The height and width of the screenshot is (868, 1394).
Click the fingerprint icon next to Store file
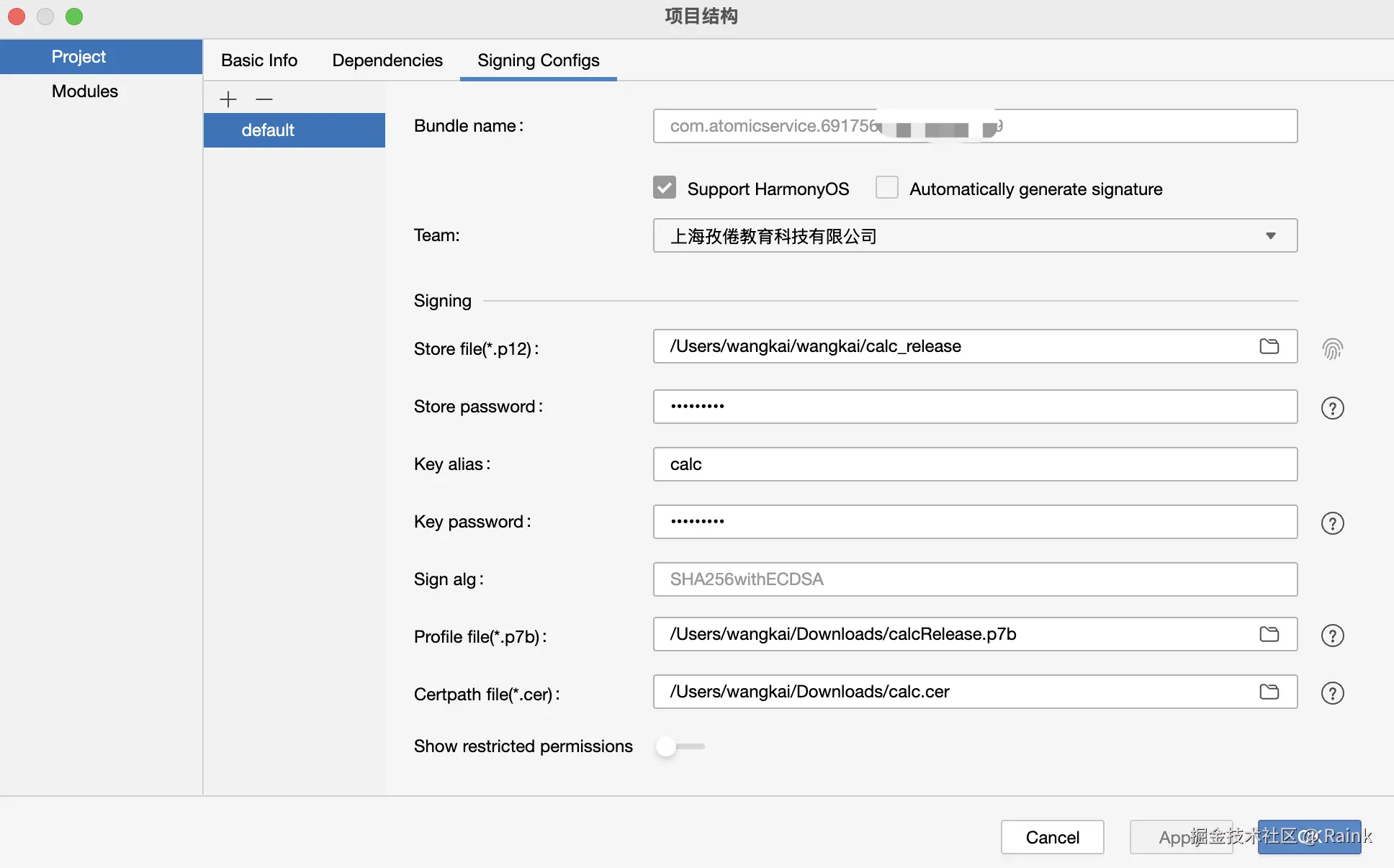[x=1332, y=349]
